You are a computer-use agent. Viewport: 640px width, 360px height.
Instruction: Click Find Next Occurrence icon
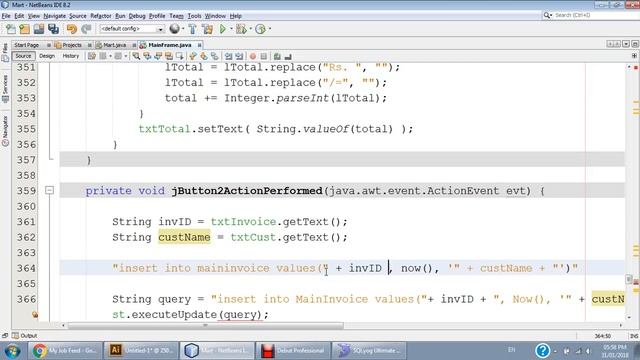158,56
